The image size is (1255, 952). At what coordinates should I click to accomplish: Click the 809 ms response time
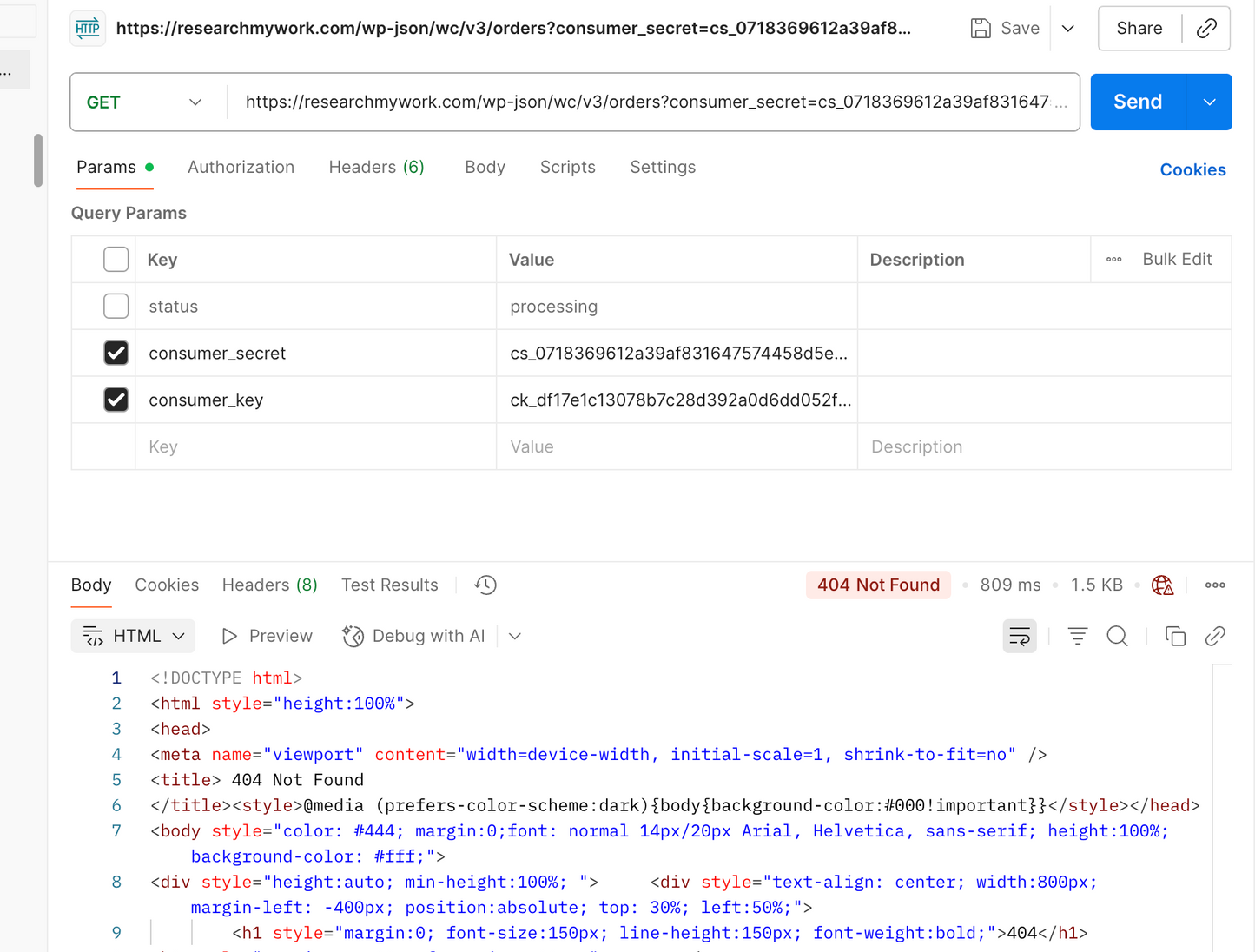pyautogui.click(x=1010, y=585)
